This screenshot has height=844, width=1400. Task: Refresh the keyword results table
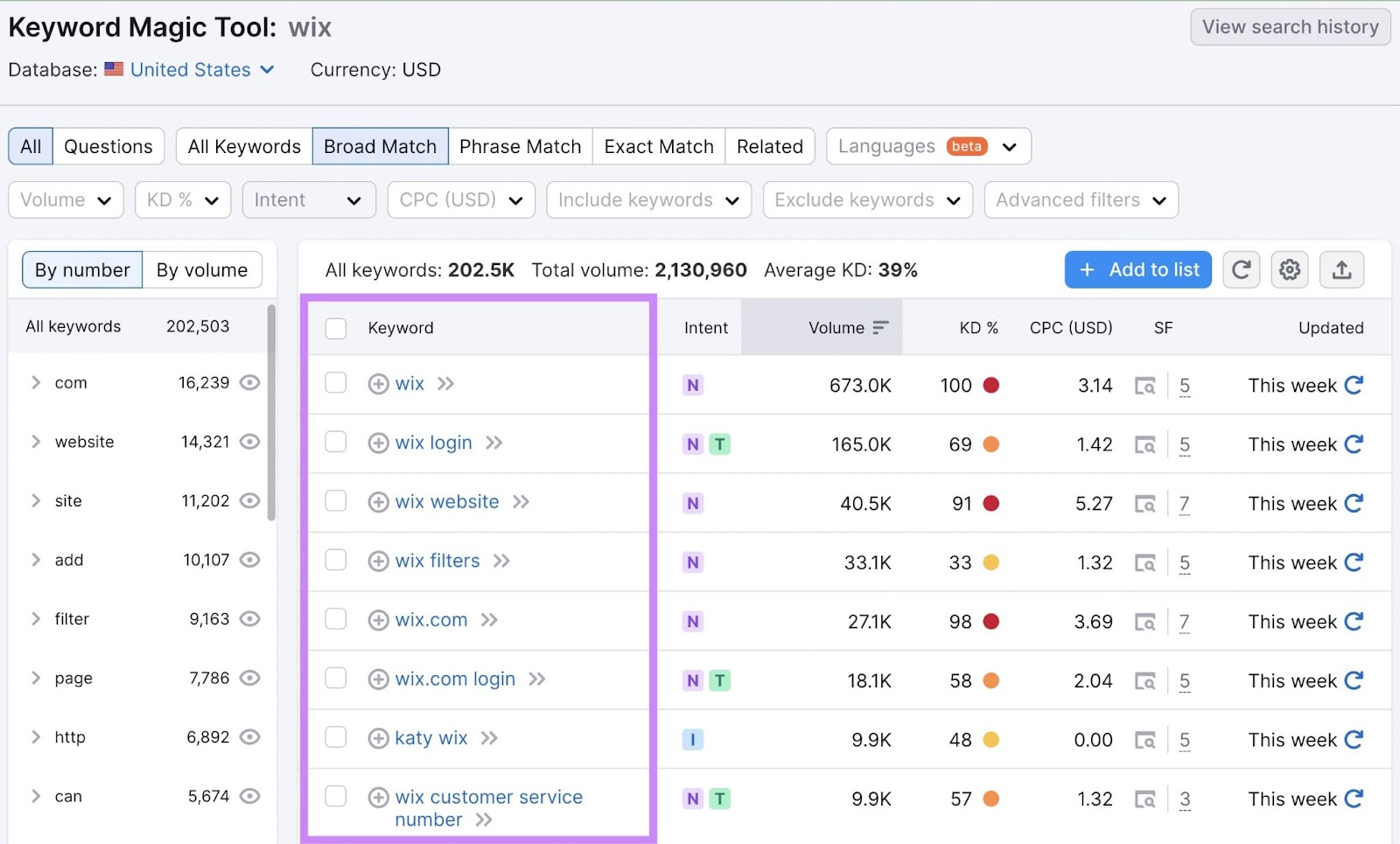[x=1241, y=269]
